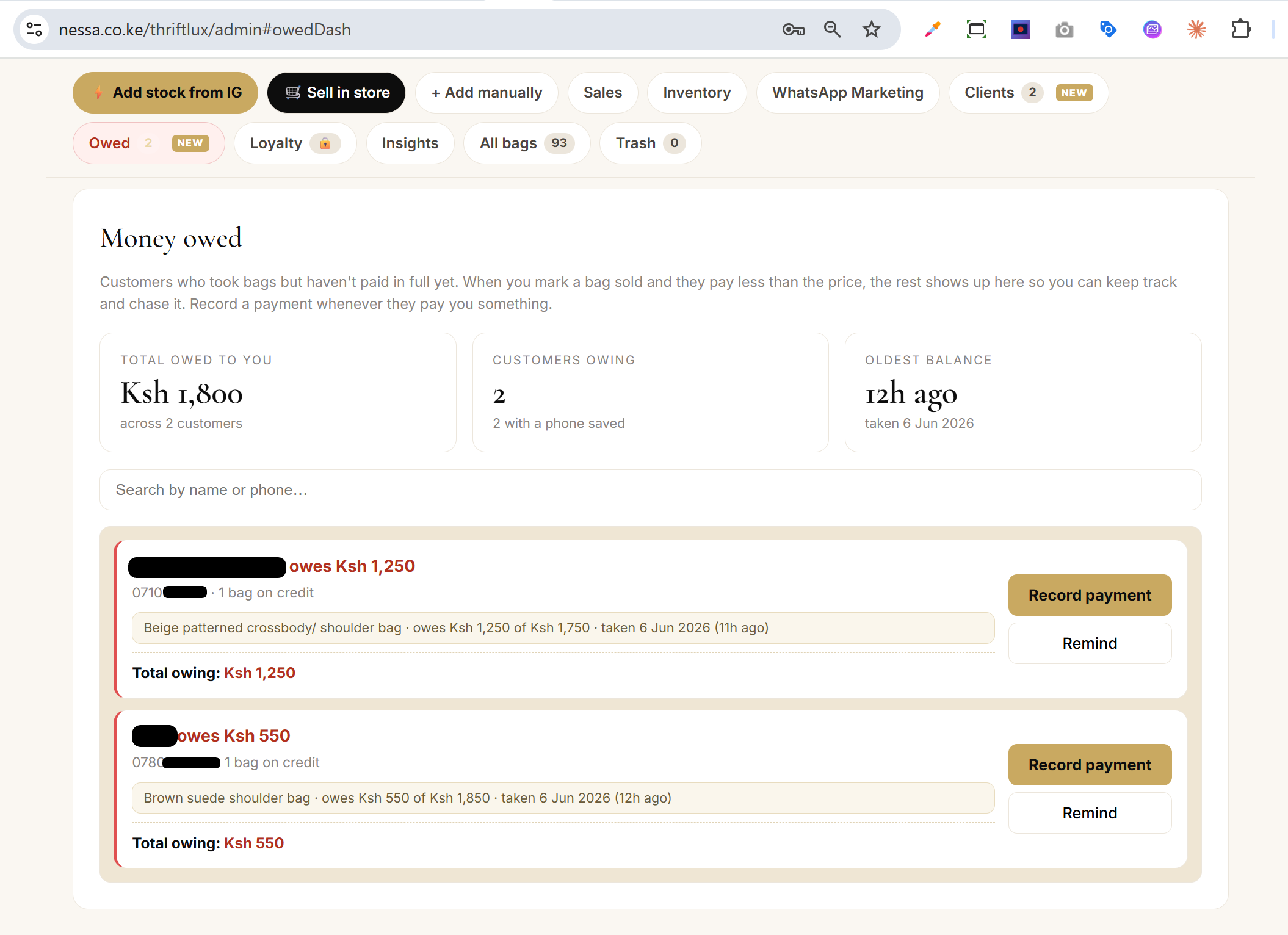Screen dimensions: 1288x935
Task: Record payment for Ksh 1,250 debtor
Action: point(1090,595)
